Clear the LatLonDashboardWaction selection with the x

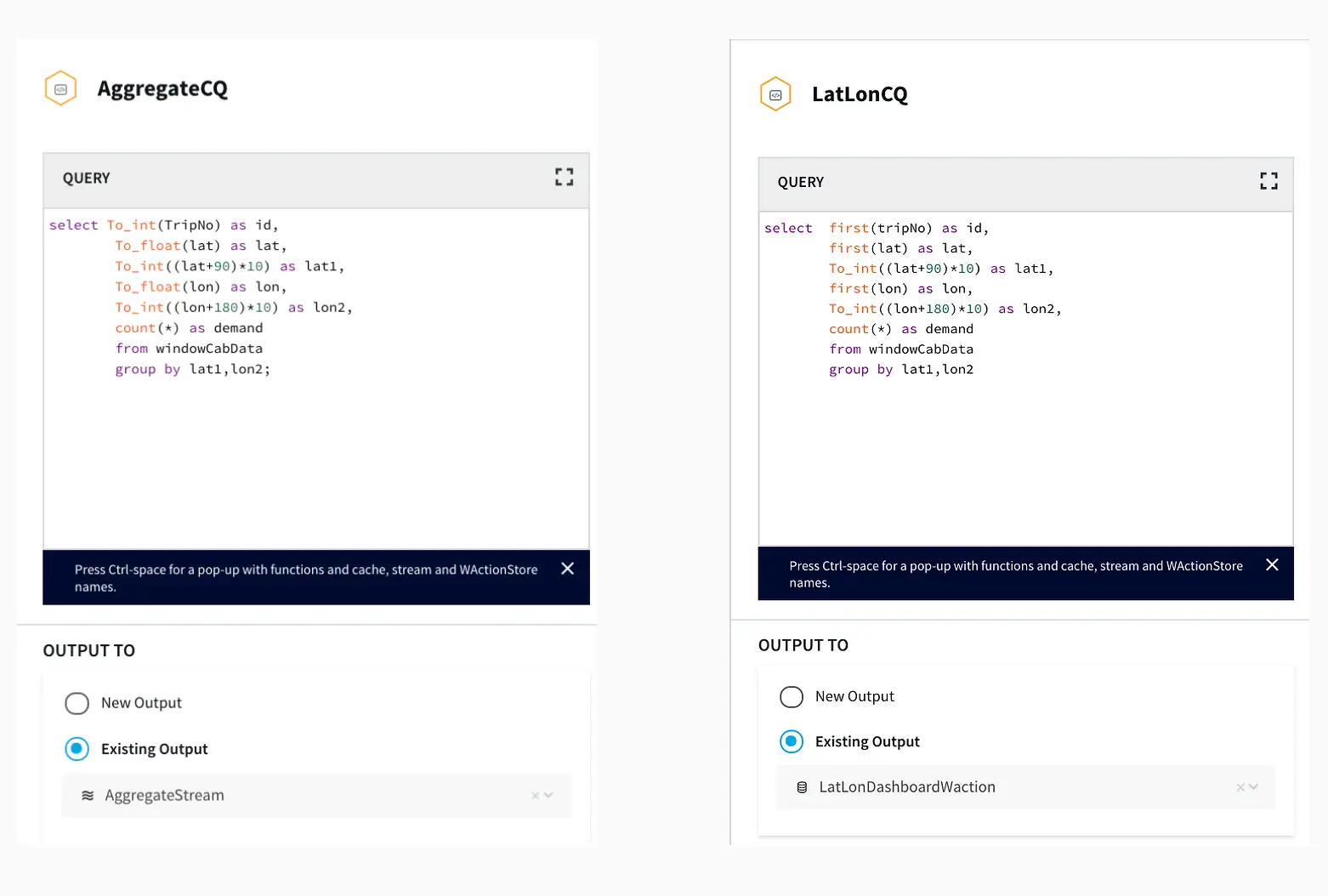pos(1240,787)
